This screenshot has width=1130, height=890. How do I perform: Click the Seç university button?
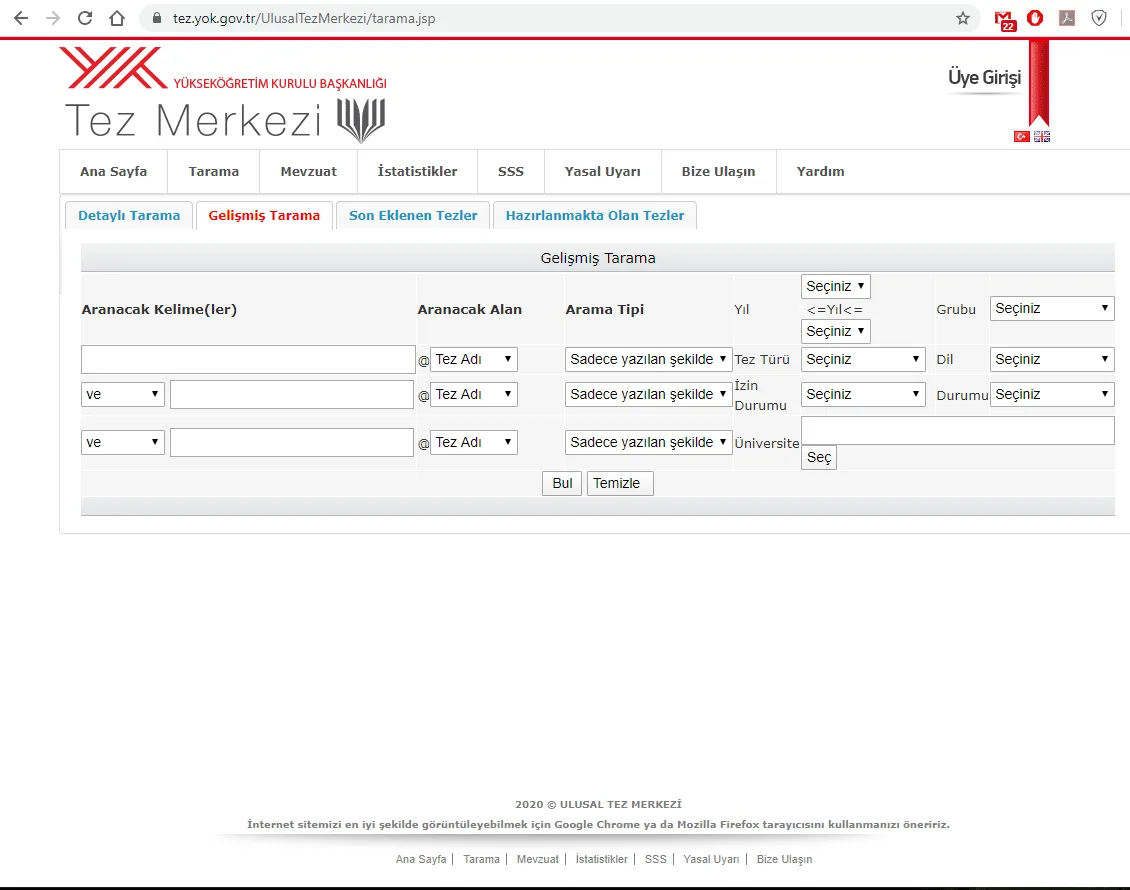point(819,457)
